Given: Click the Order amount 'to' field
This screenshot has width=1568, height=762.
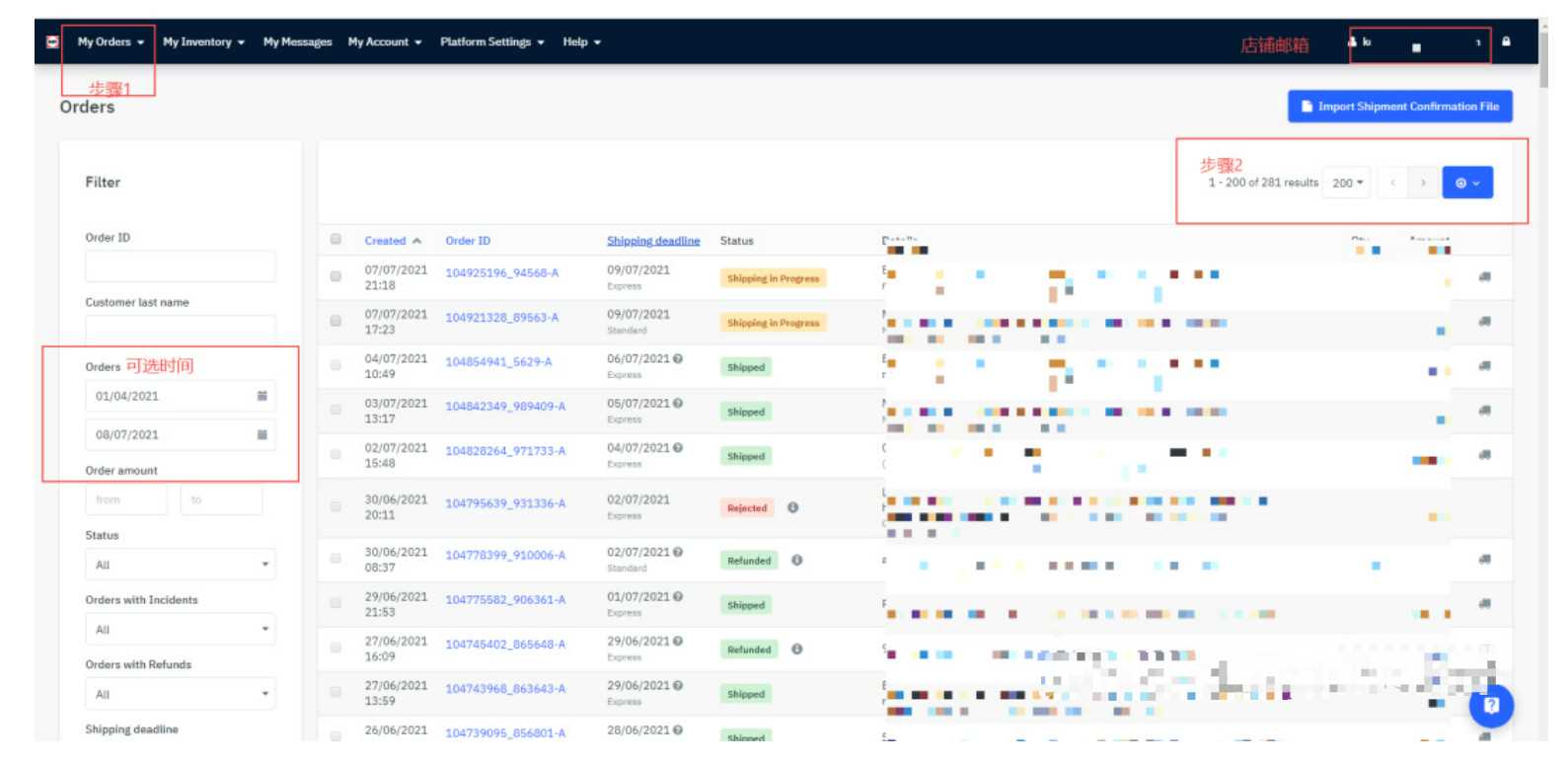Looking at the screenshot, I should pos(222,499).
